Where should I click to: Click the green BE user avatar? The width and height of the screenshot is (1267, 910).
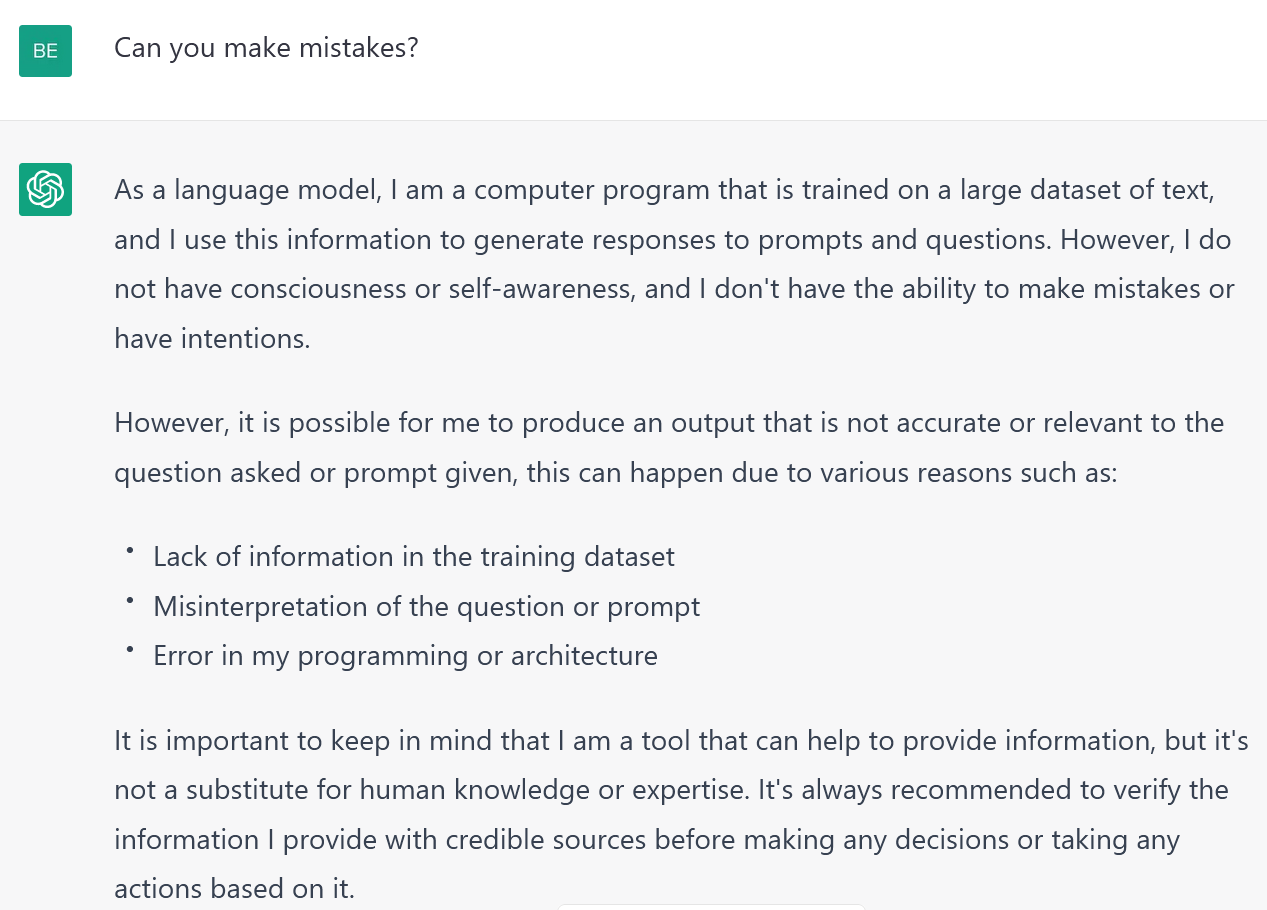coord(45,51)
